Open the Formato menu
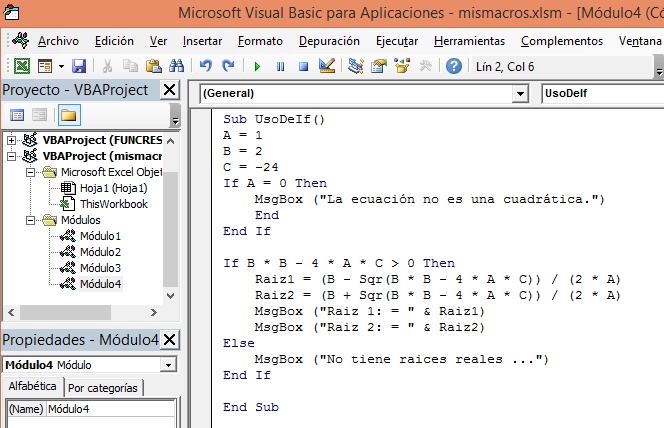This screenshot has height=428, width=664. 260,41
